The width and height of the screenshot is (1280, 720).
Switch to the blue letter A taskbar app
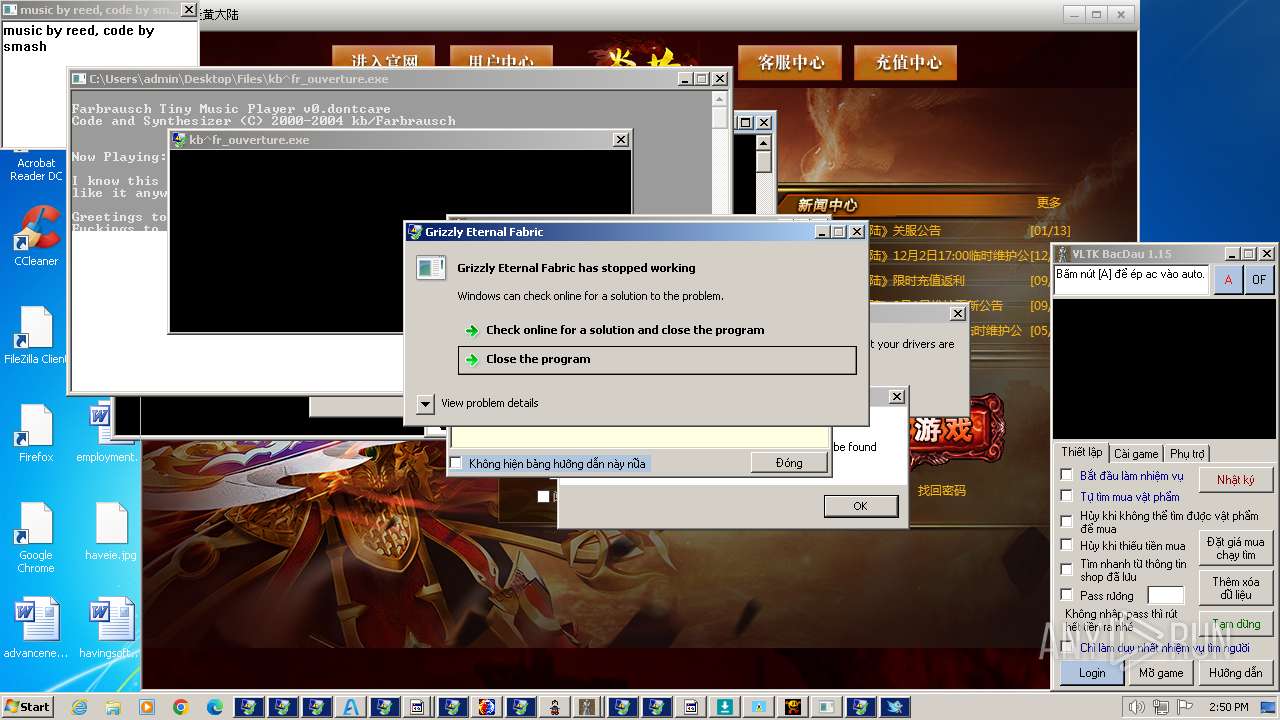coord(351,707)
